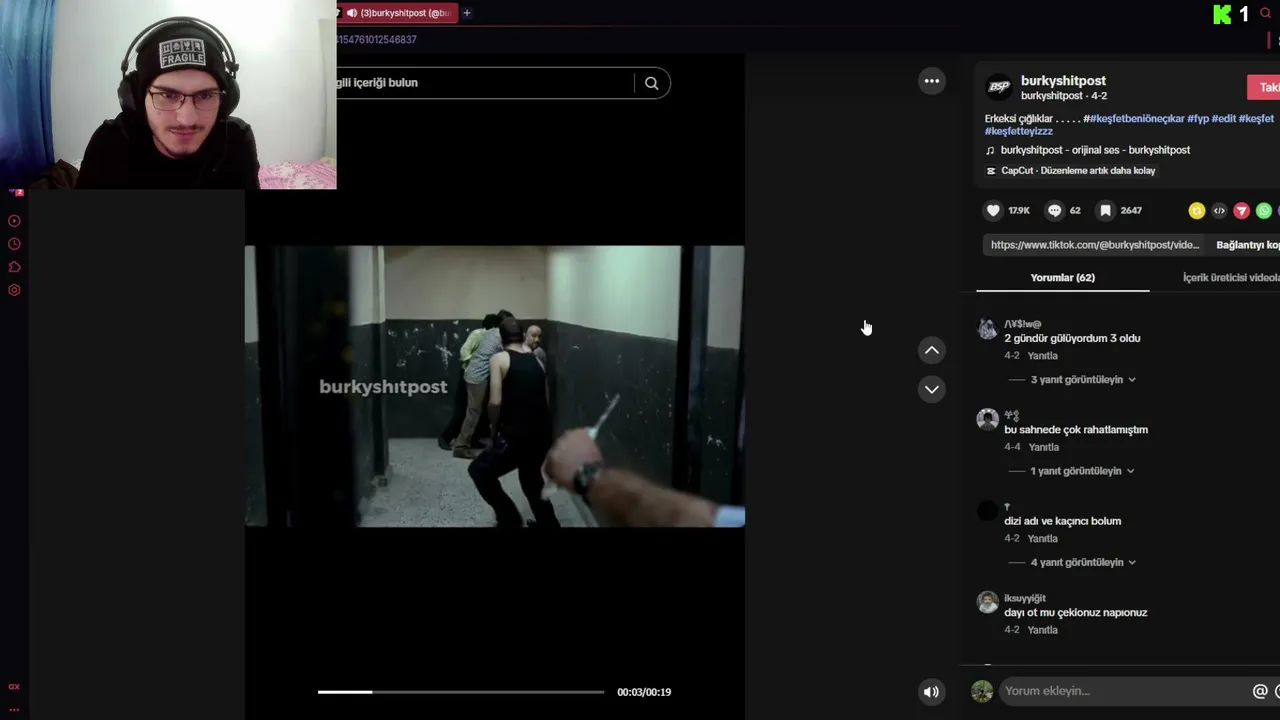The height and width of the screenshot is (720, 1280).
Task: Click the GX Corner icon at the sidebar bottom
Action: (x=14, y=687)
